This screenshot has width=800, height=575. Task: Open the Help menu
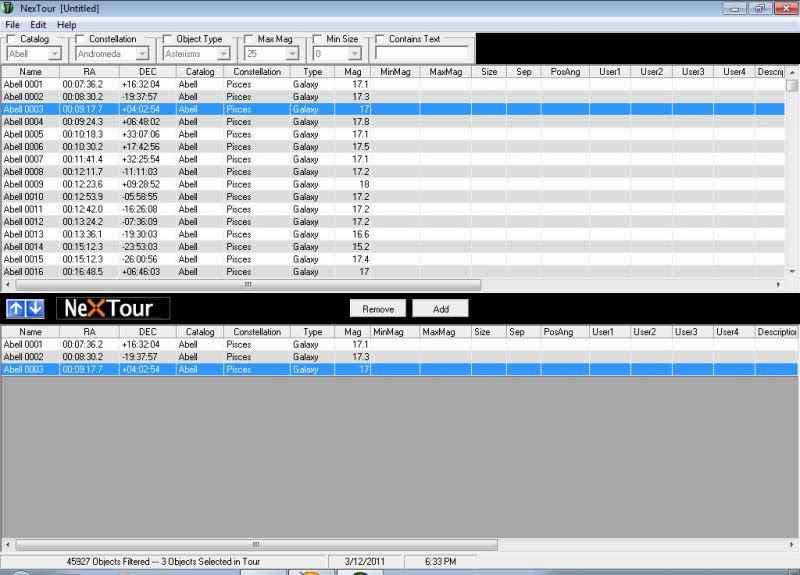(x=66, y=24)
